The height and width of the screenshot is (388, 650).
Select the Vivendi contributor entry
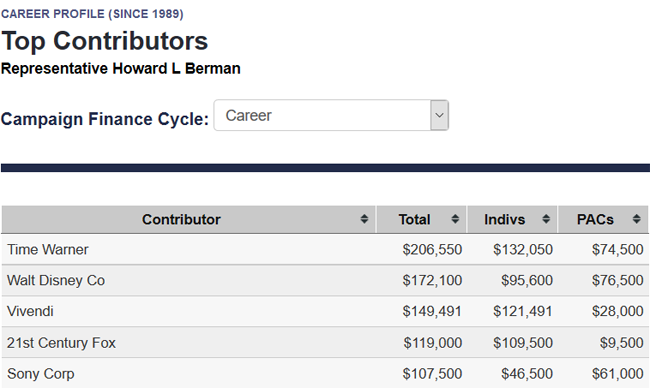30,311
